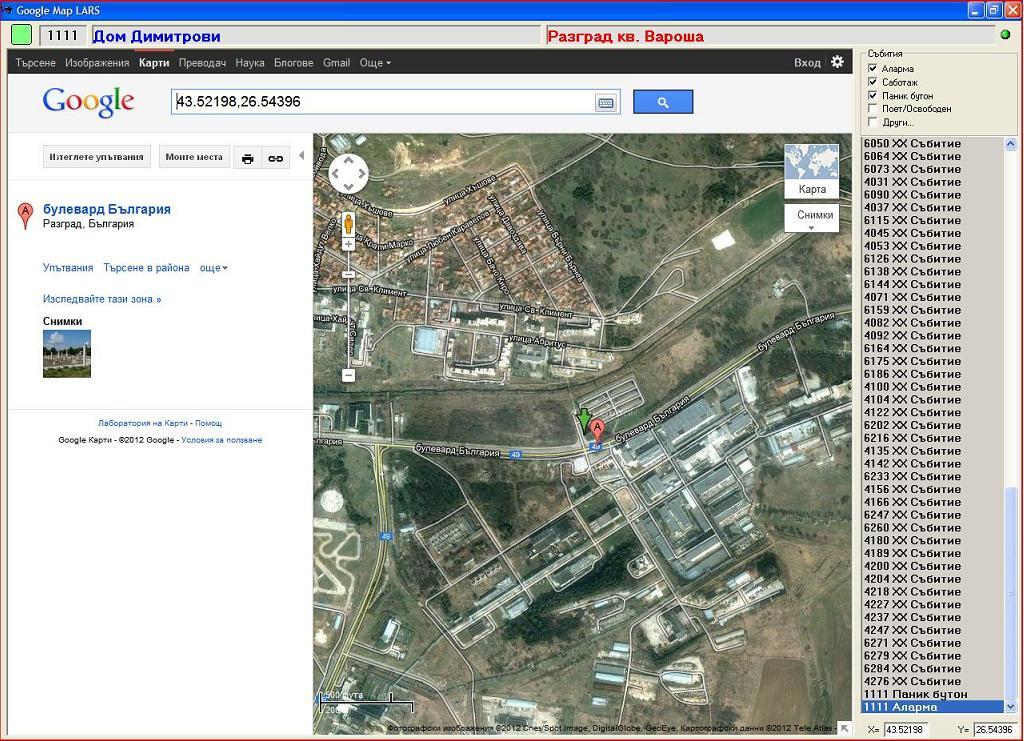The image size is (1024, 741).
Task: Click the Упътвания link
Action: [x=68, y=268]
